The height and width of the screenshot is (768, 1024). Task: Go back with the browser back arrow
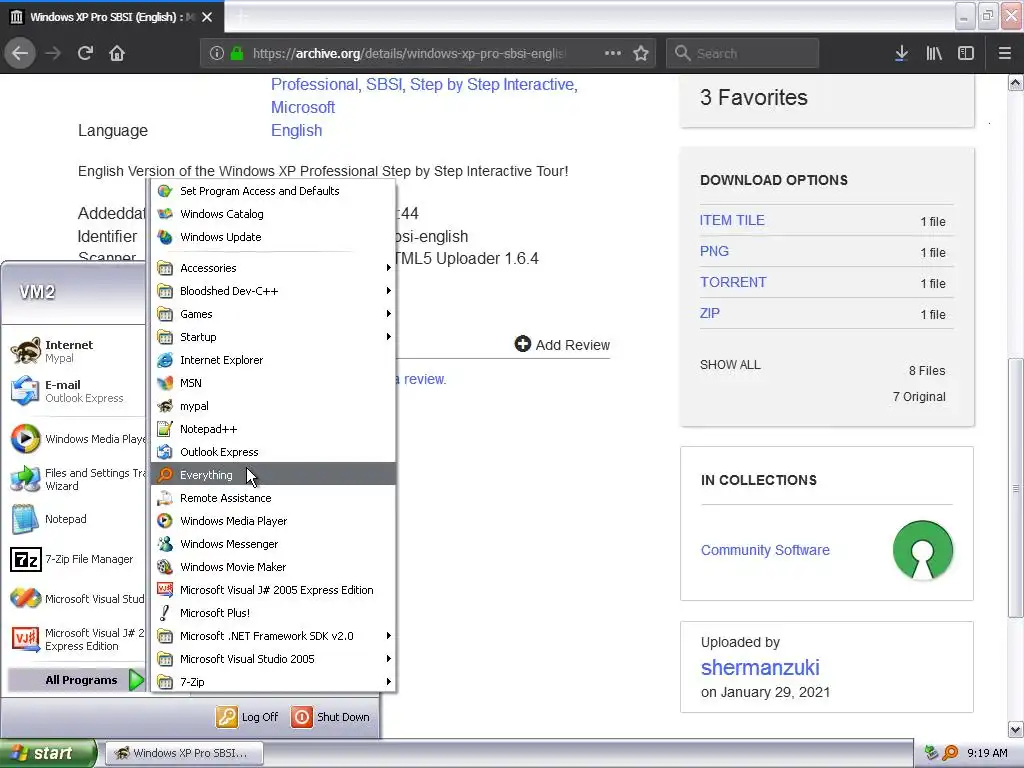(20, 53)
